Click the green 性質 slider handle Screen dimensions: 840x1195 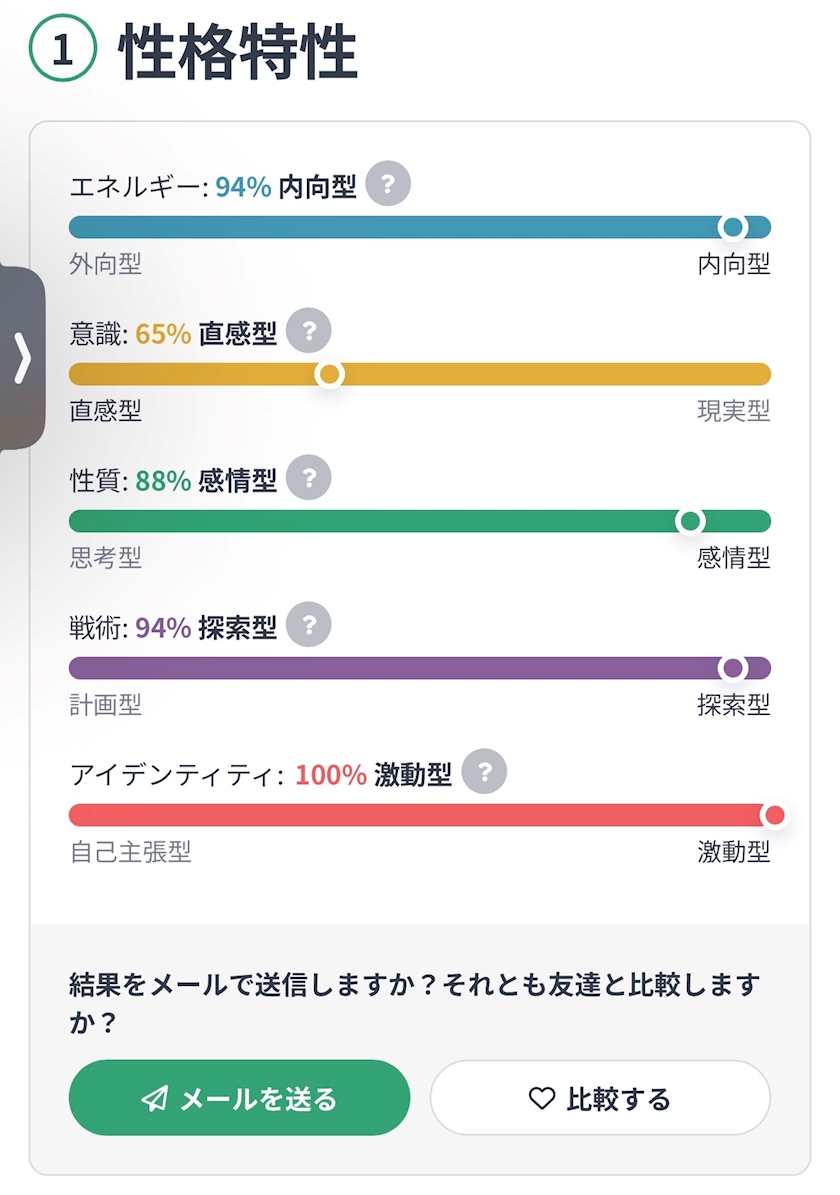click(690, 521)
